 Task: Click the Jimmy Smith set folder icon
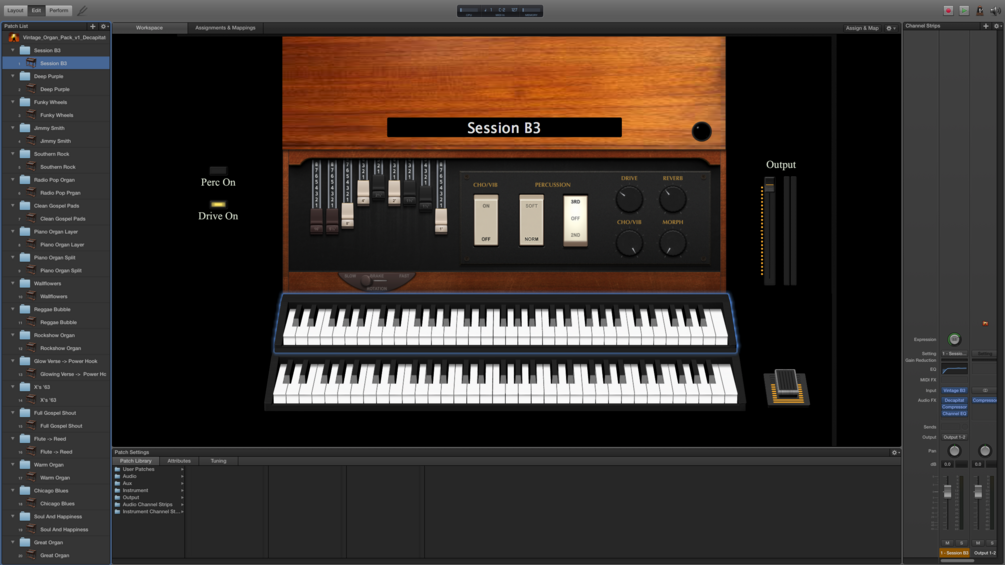point(25,128)
